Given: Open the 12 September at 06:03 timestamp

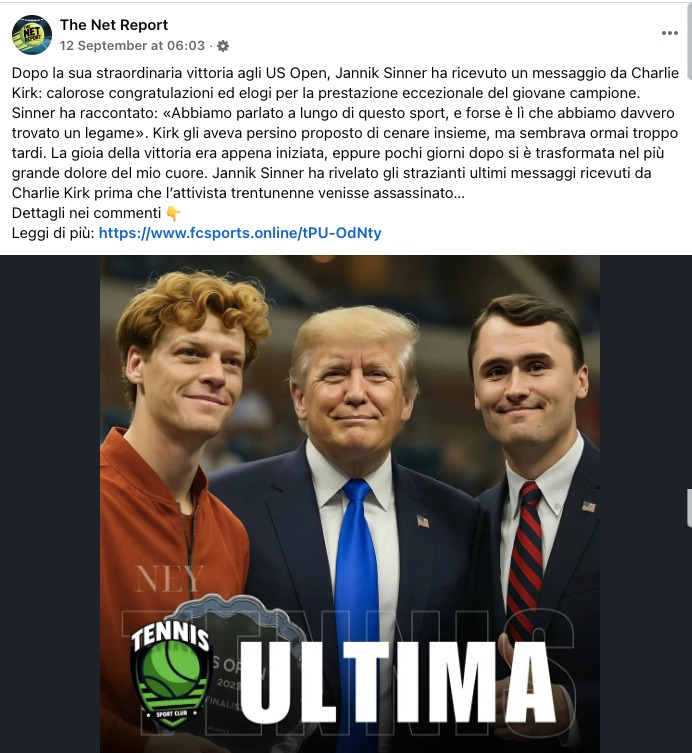Looking at the screenshot, I should pyautogui.click(x=132, y=46).
